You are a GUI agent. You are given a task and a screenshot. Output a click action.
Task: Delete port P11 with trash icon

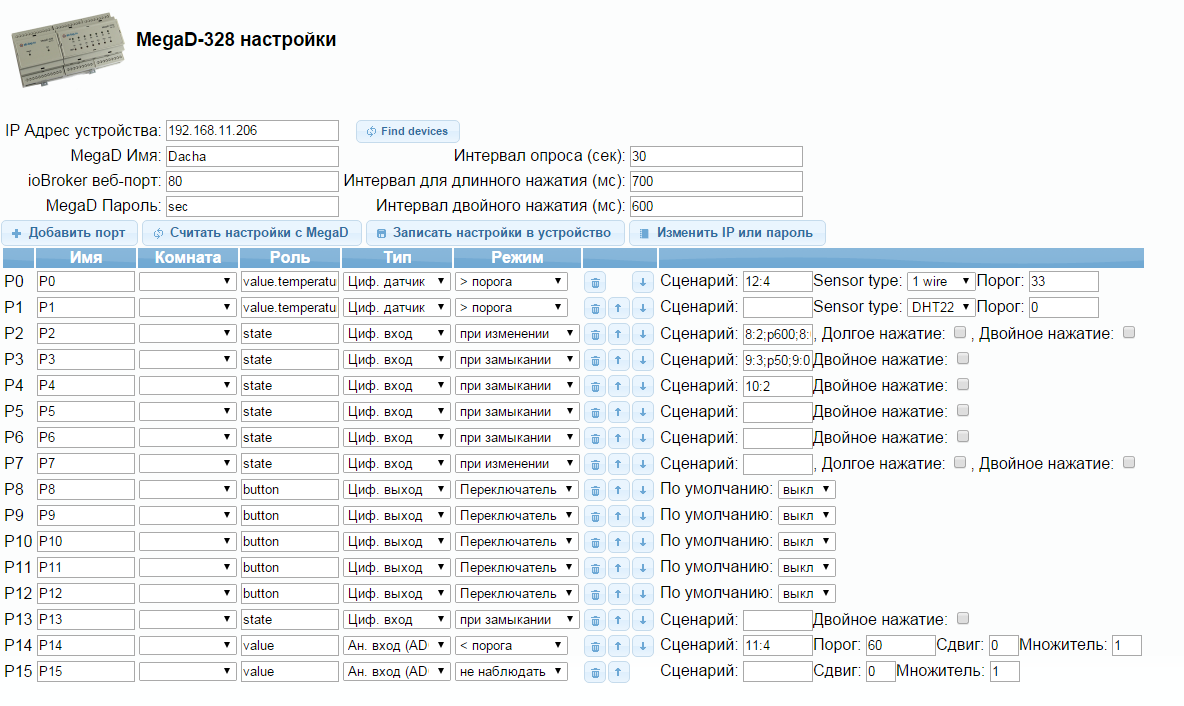(x=595, y=568)
